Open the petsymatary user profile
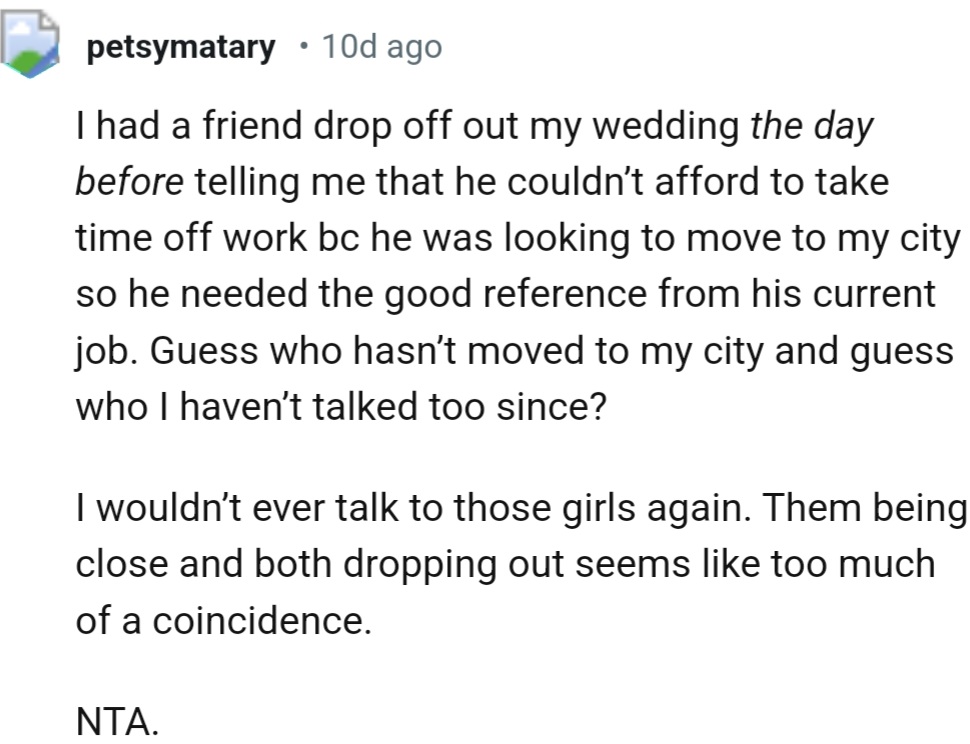The height and width of the screenshot is (744, 970). click(181, 47)
